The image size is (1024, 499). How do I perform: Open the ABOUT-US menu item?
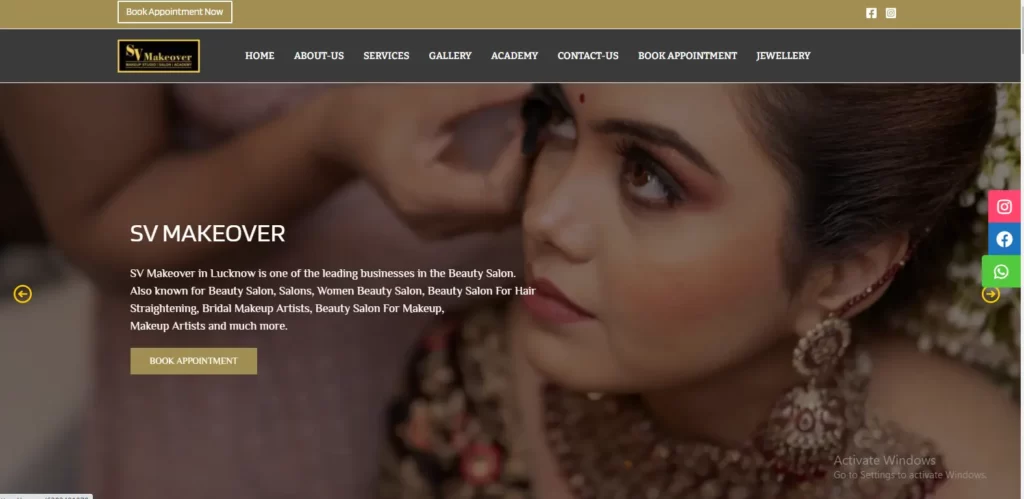coord(319,56)
